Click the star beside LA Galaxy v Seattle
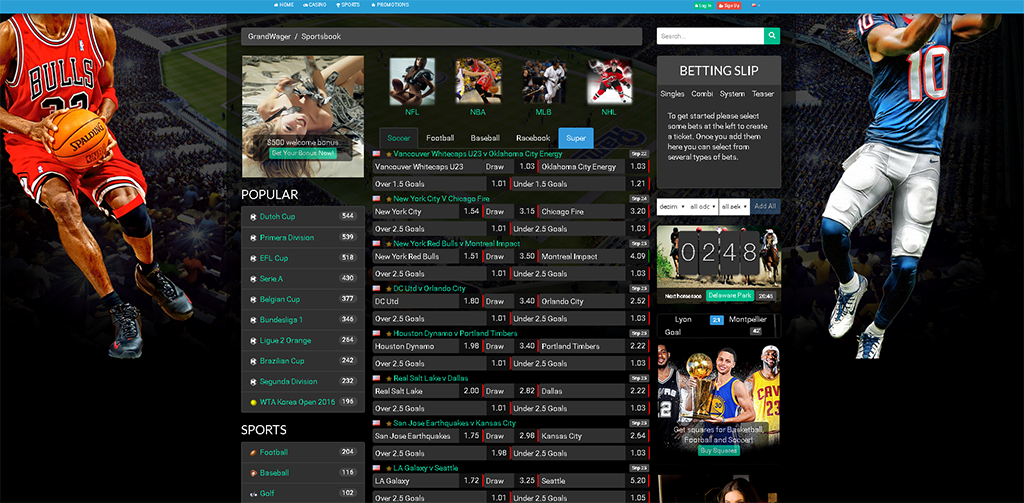1024x503 pixels. pos(389,468)
